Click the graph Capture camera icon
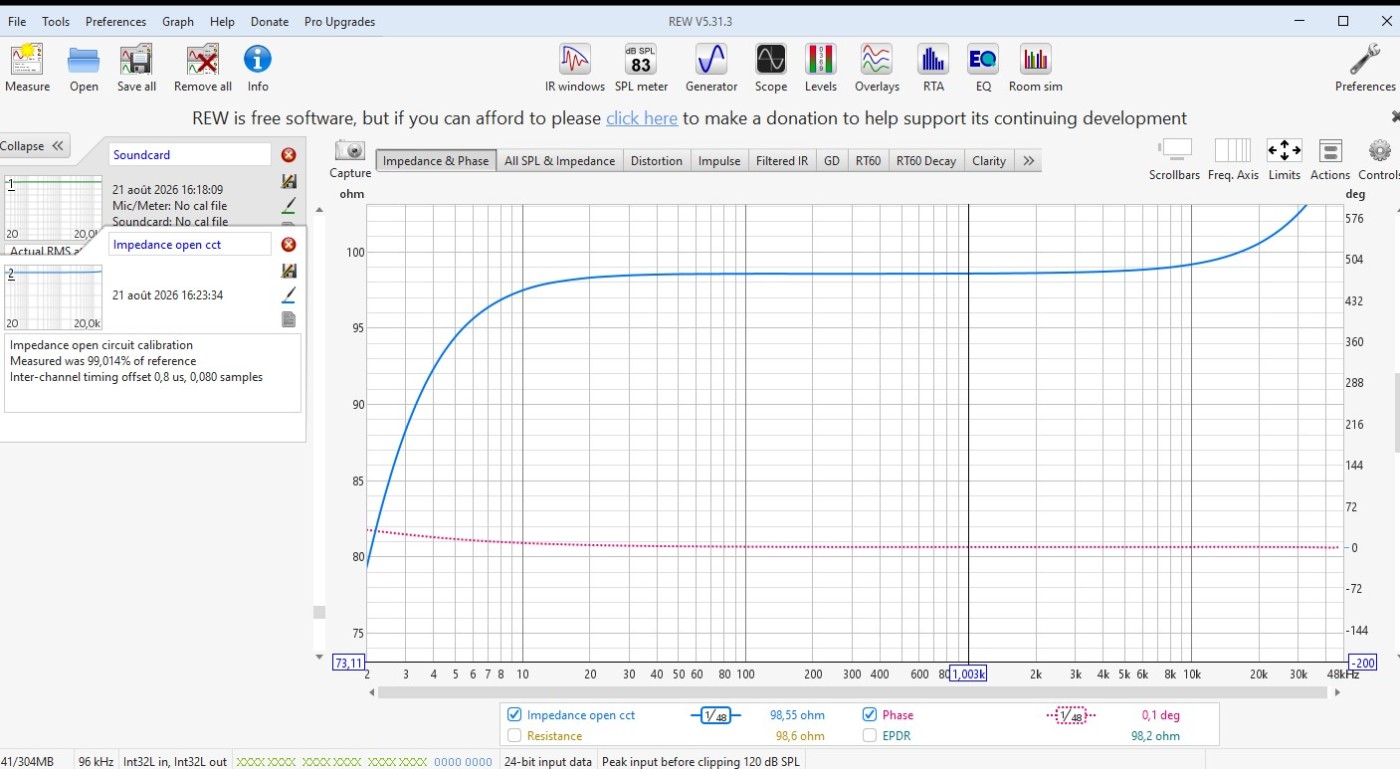 350,158
